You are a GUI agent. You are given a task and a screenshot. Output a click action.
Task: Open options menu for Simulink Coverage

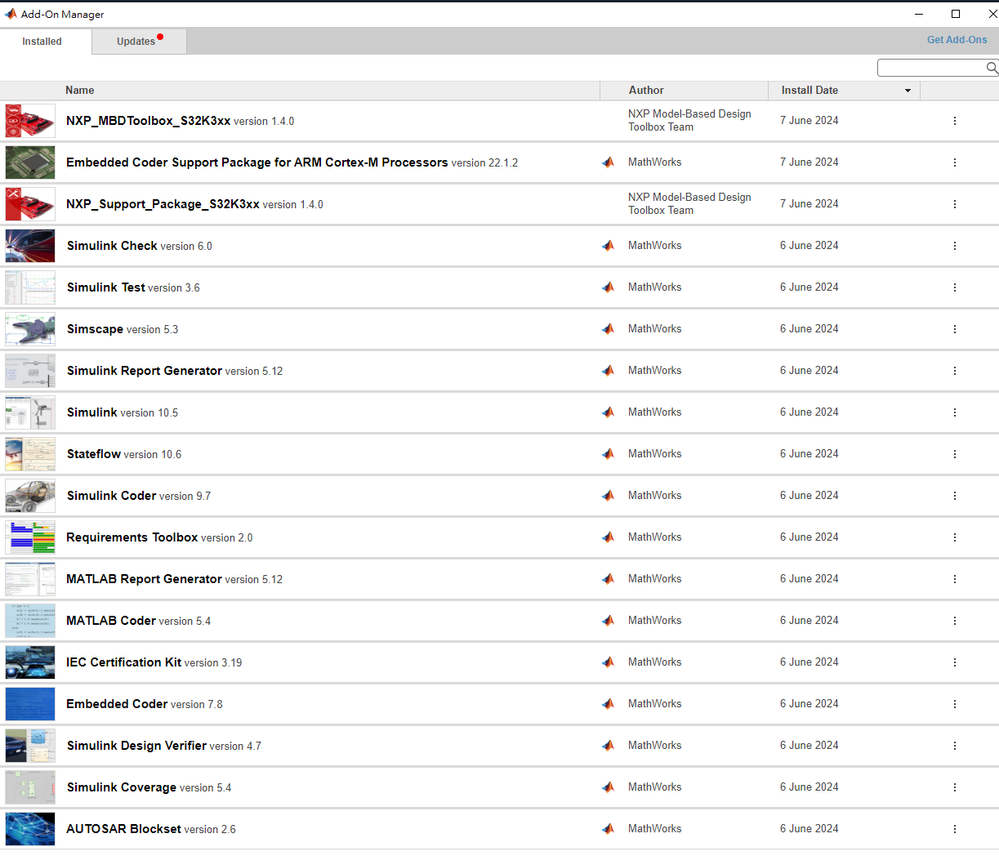pyautogui.click(x=954, y=787)
